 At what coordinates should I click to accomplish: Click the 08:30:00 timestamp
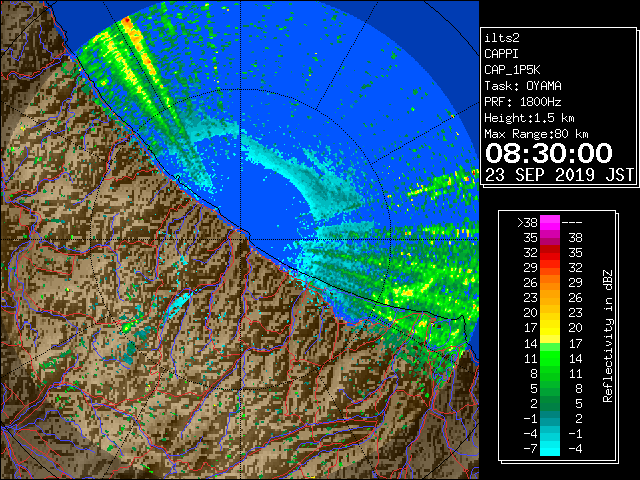(549, 153)
